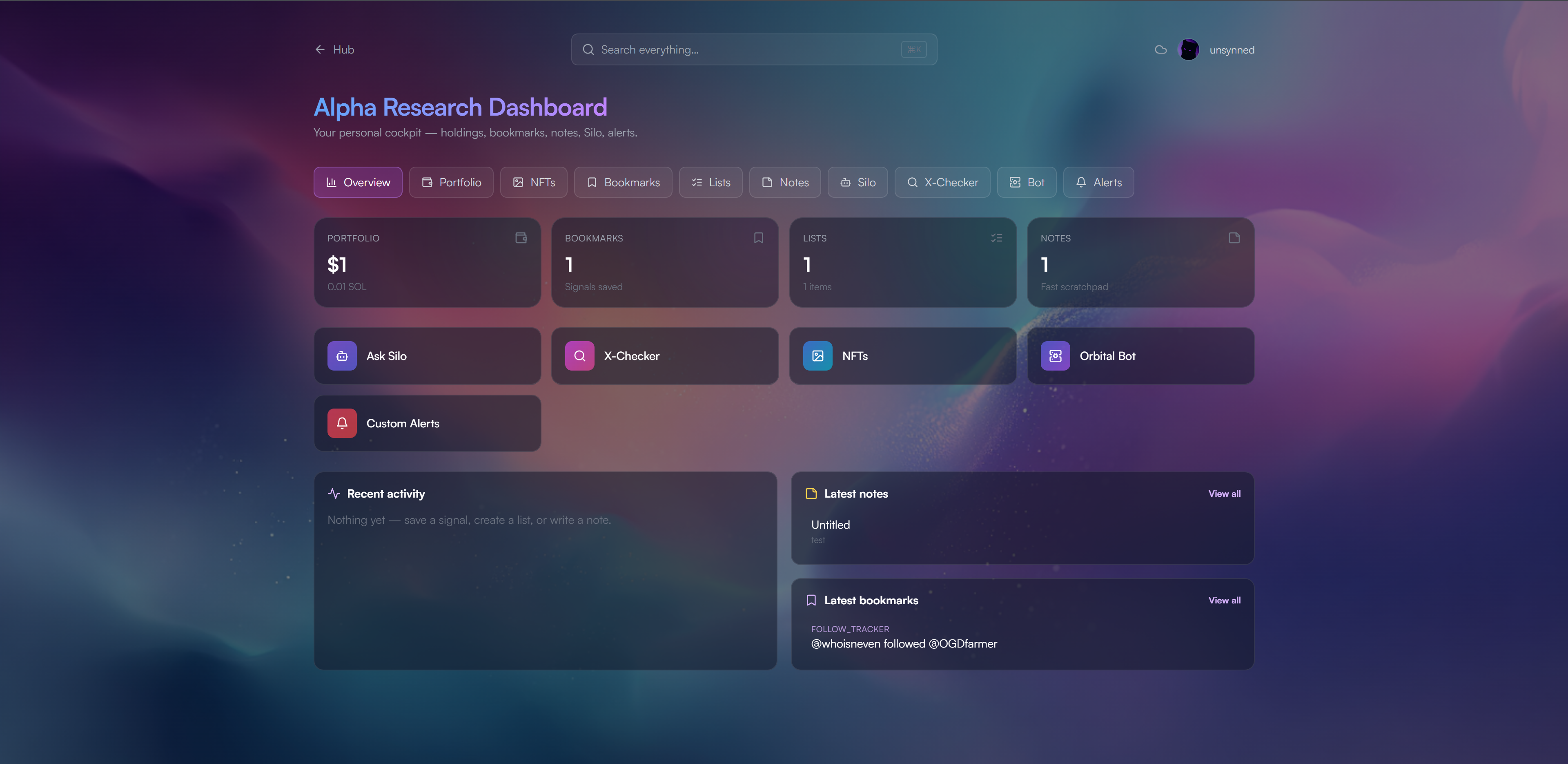
Task: Open the user avatar picture
Action: (x=1188, y=49)
